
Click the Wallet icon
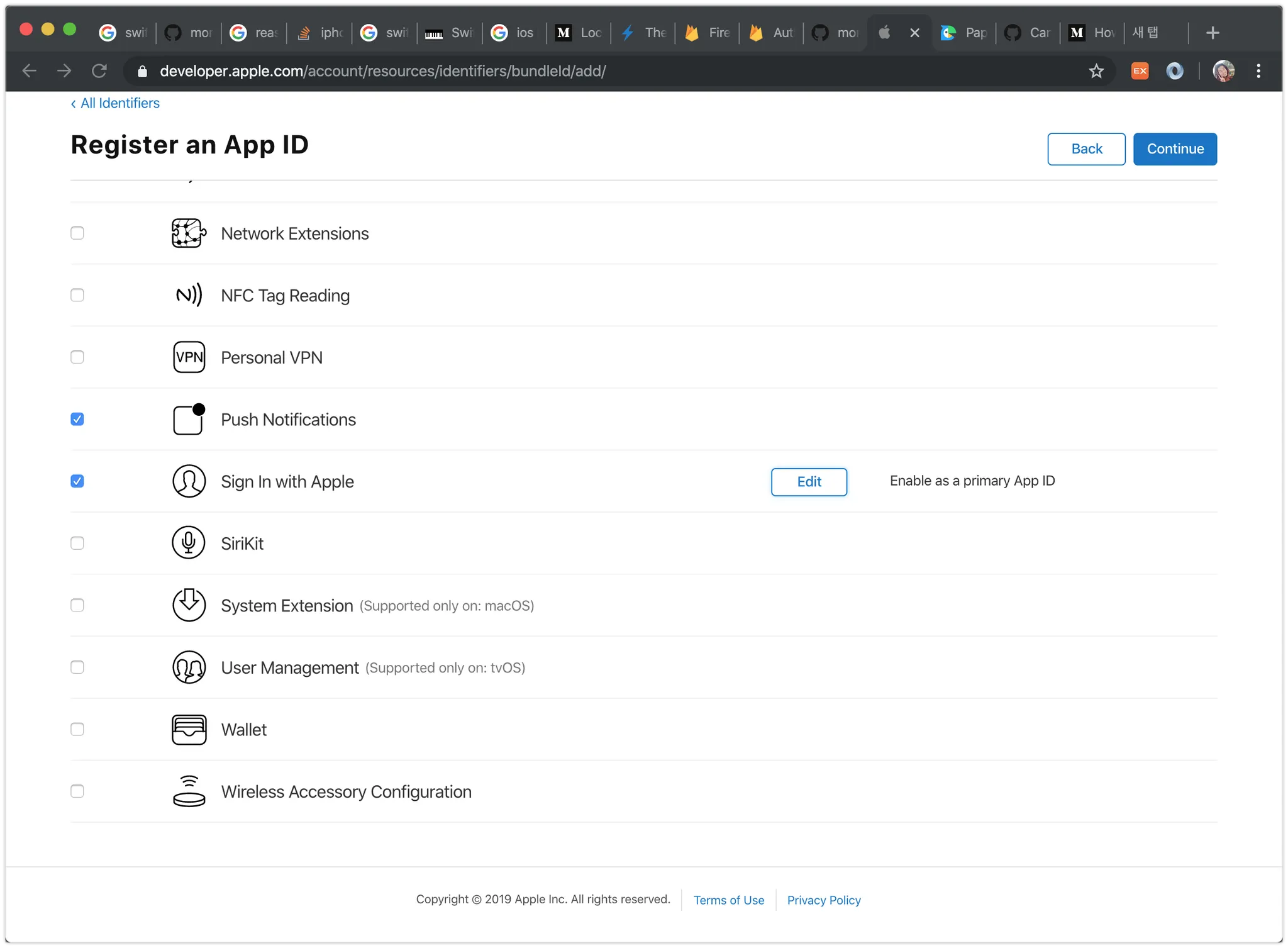pyautogui.click(x=189, y=730)
